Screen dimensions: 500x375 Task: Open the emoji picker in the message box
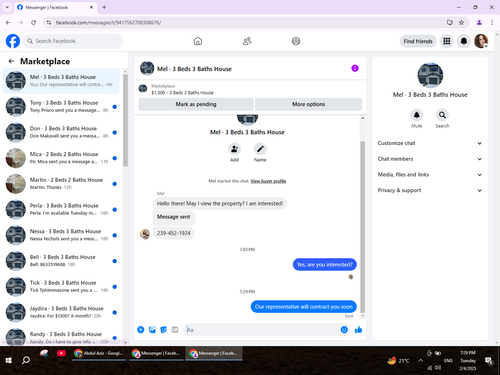click(344, 330)
